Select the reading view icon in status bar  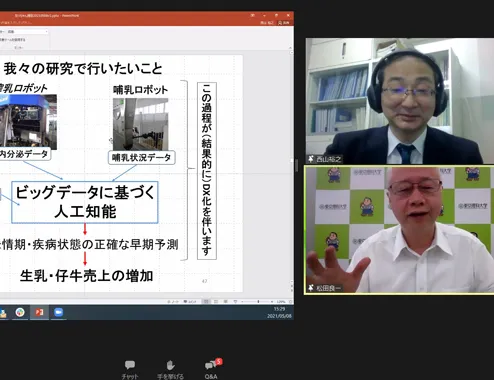[225, 301]
